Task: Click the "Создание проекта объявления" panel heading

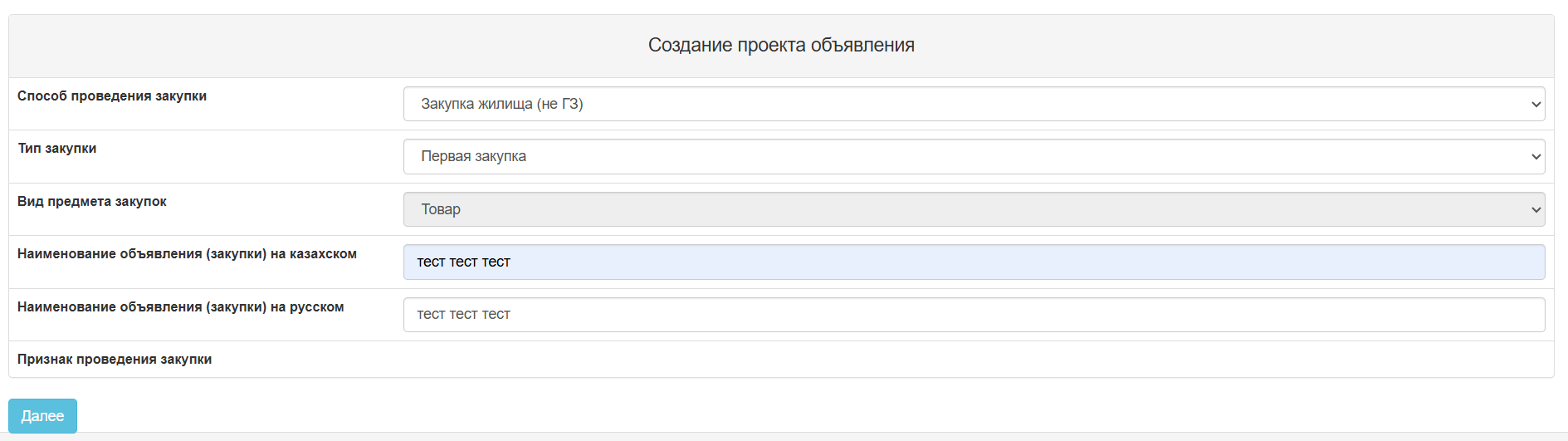Action: [x=781, y=46]
